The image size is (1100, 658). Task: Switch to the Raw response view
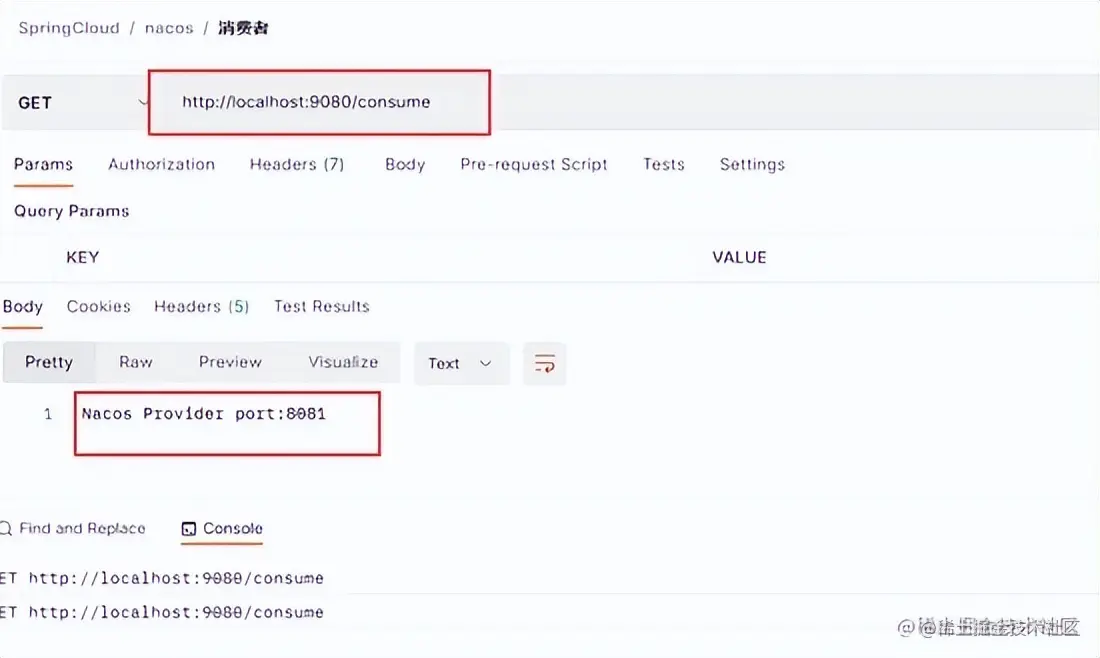tap(135, 362)
